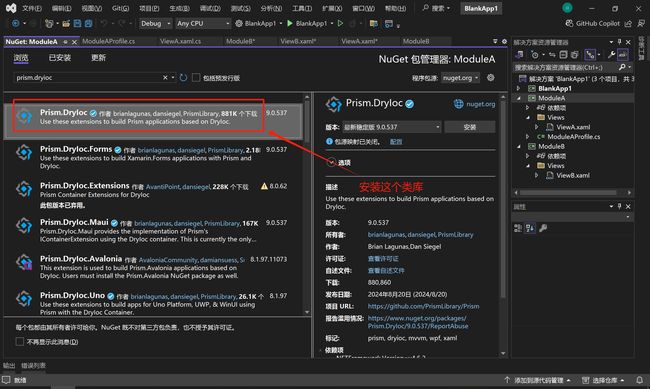This screenshot has width=650, height=389.
Task: Expand the options section in package details
Action: tap(331, 162)
